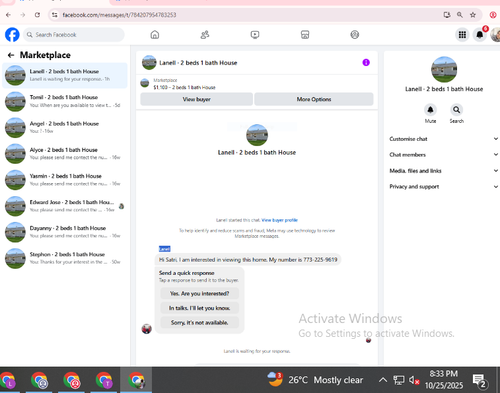Screen dimensions: 500x393
Task: Click the listing text '$1,100 - 2 beds 1 bath House'
Action: [184, 87]
